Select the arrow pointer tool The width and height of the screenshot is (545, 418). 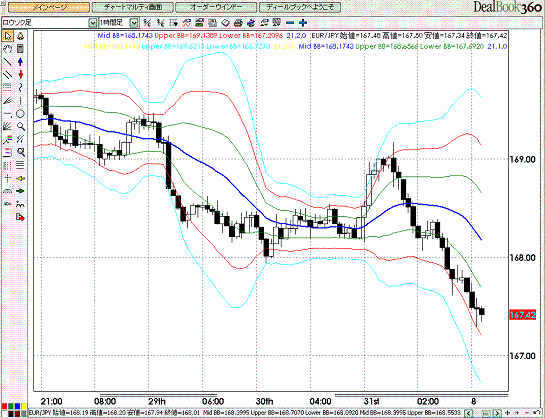pyautogui.click(x=8, y=36)
